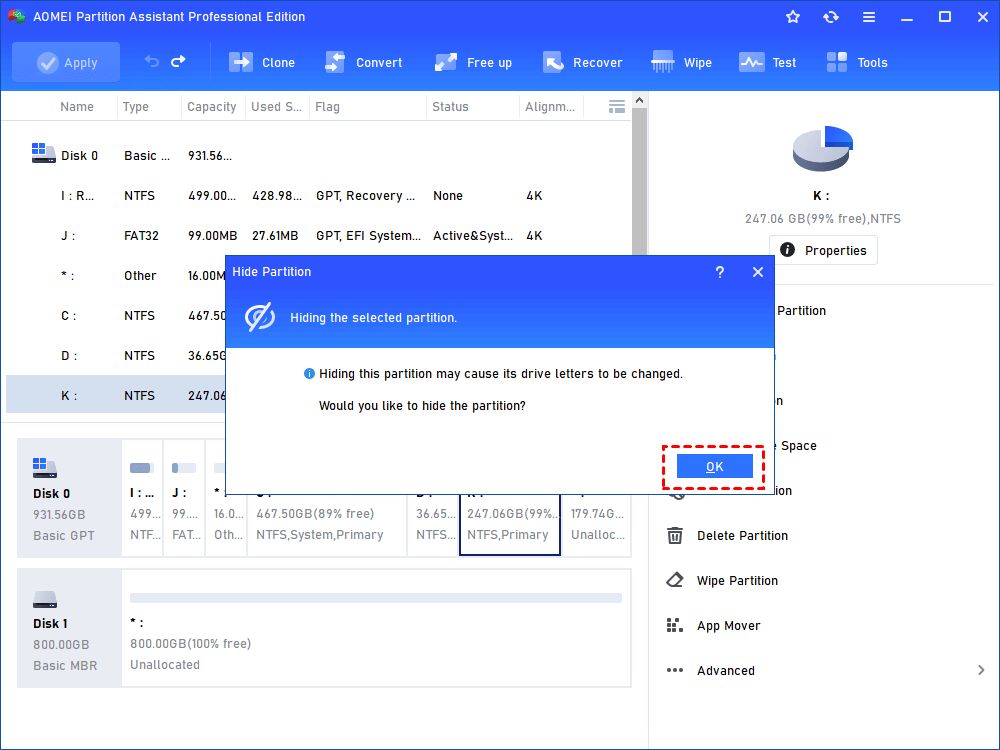The width and height of the screenshot is (1000, 750).
Task: Select J: 99 FAT block in disk map
Action: point(184,497)
